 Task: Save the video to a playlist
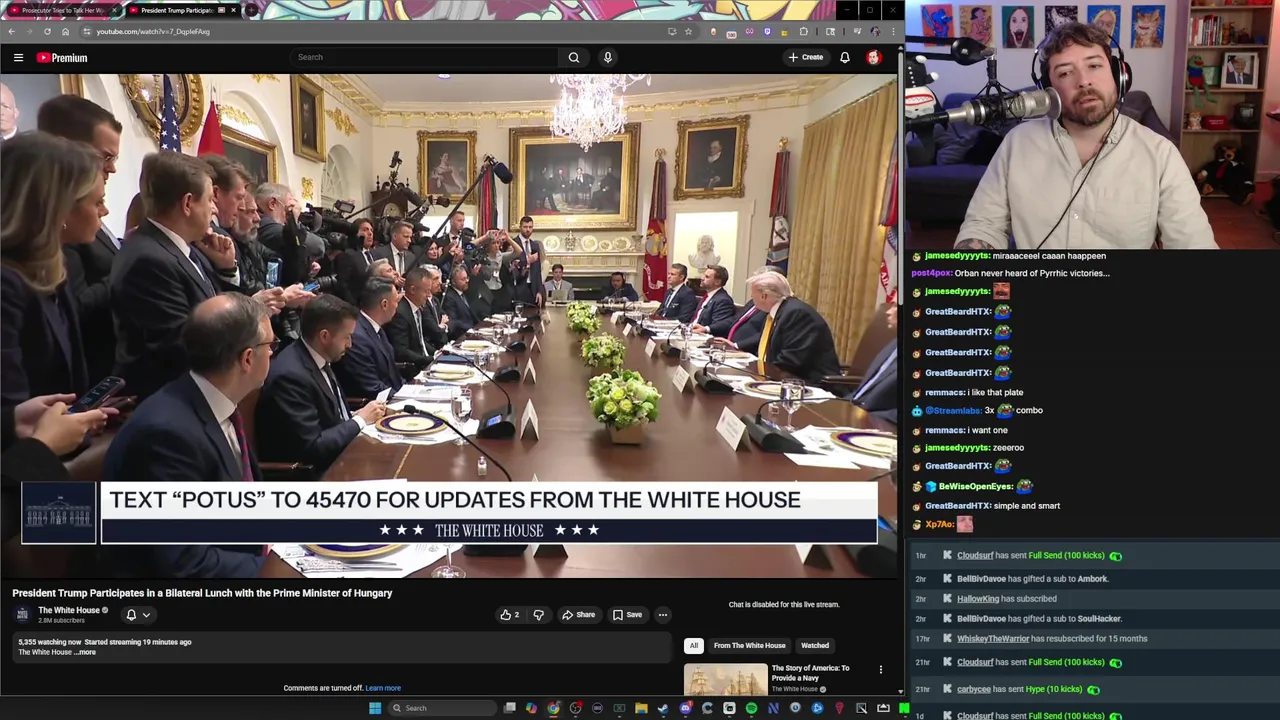pyautogui.click(x=627, y=615)
